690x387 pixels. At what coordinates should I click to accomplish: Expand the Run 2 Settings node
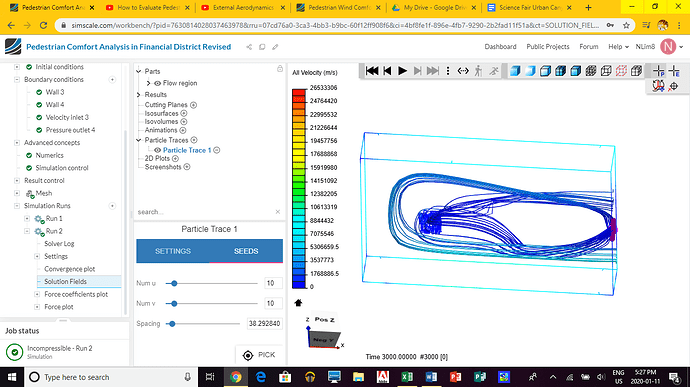(x=37, y=256)
